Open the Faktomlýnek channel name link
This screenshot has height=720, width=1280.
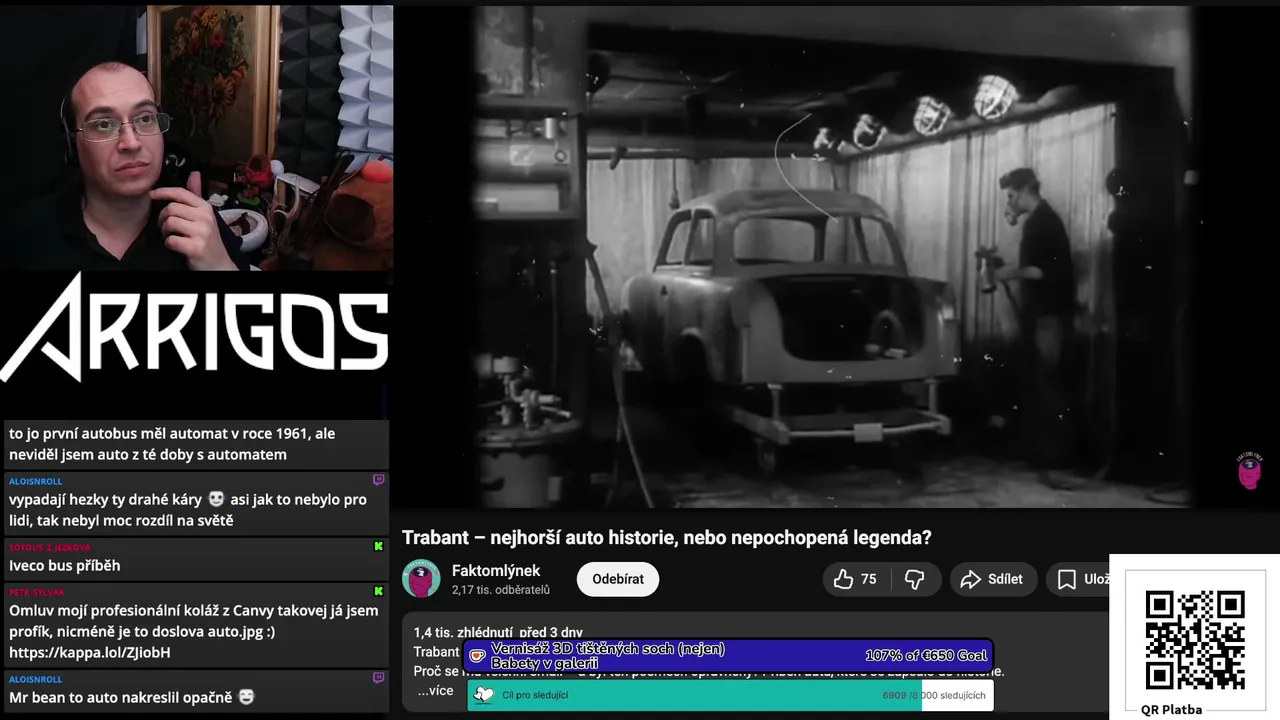[496, 571]
